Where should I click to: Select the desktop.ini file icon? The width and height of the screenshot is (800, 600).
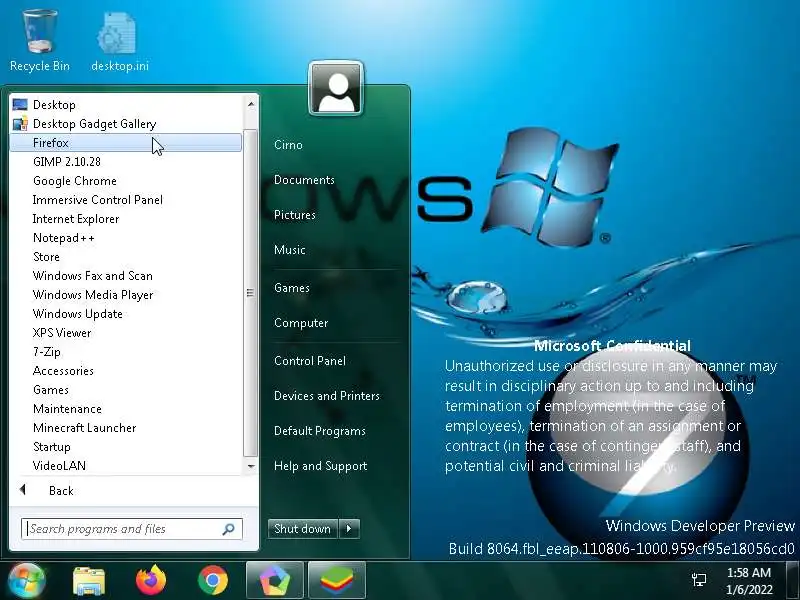119,42
